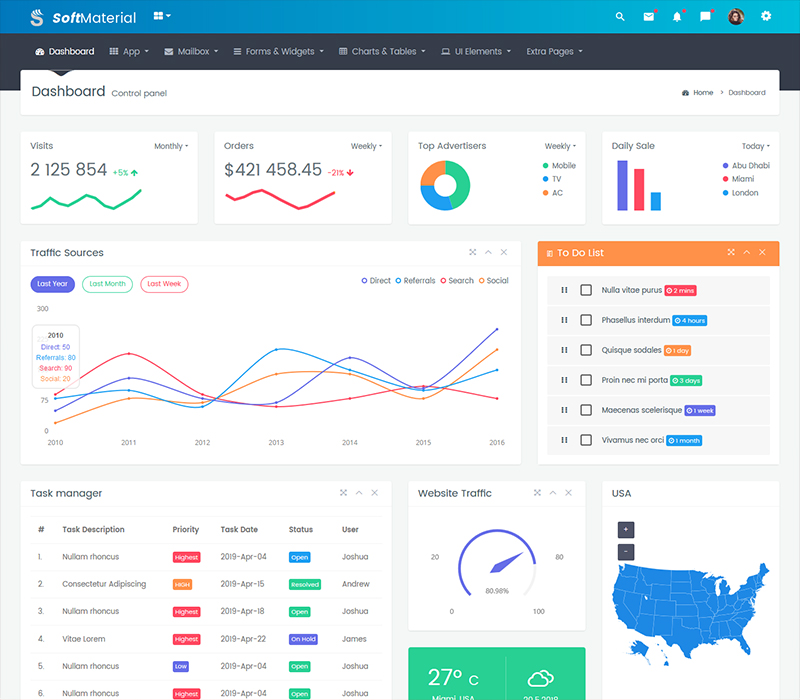
Task: Open the Monthly dropdown in Visits card
Action: coord(171,146)
